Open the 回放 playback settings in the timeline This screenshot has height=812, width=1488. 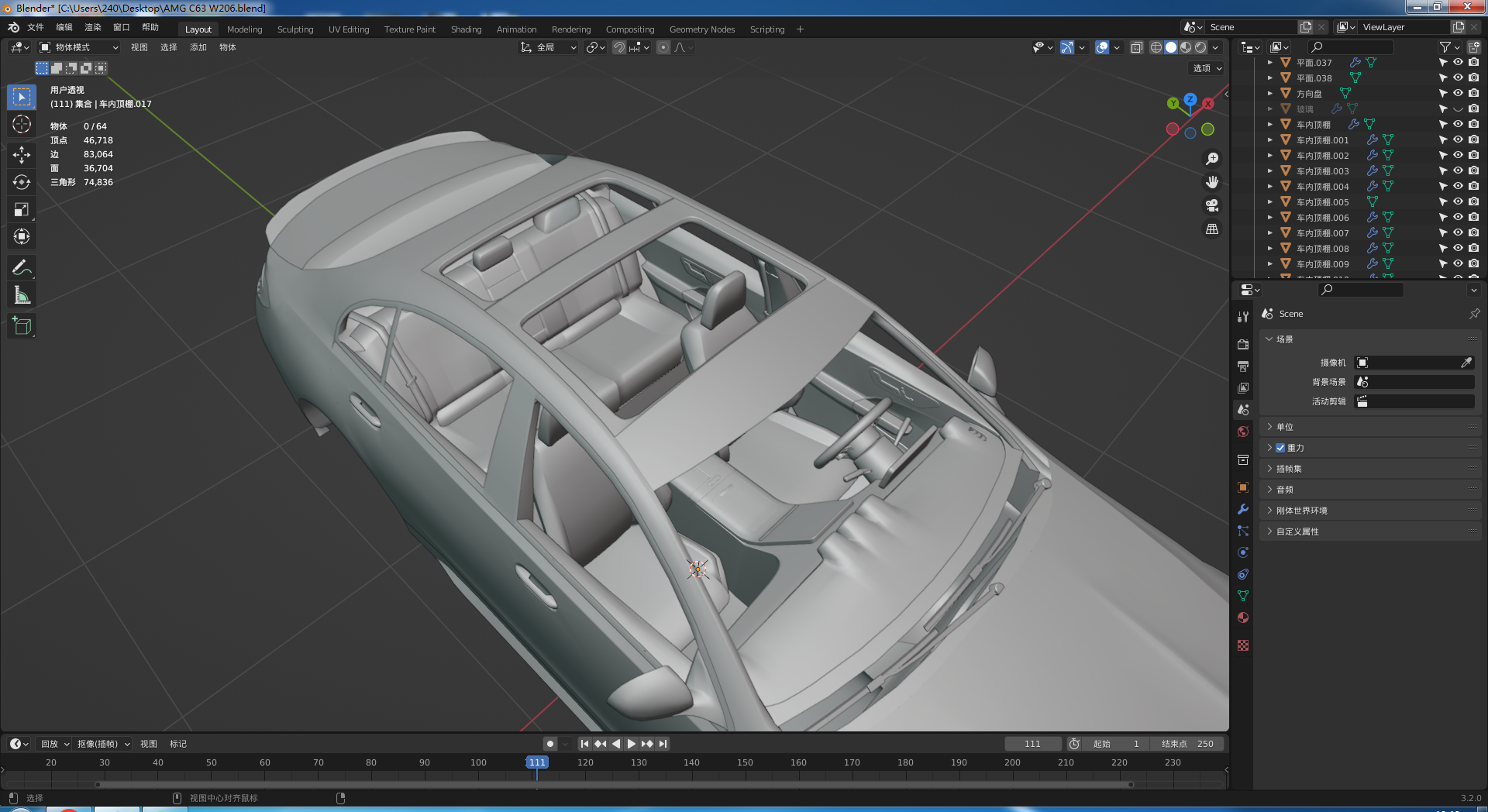coord(54,744)
